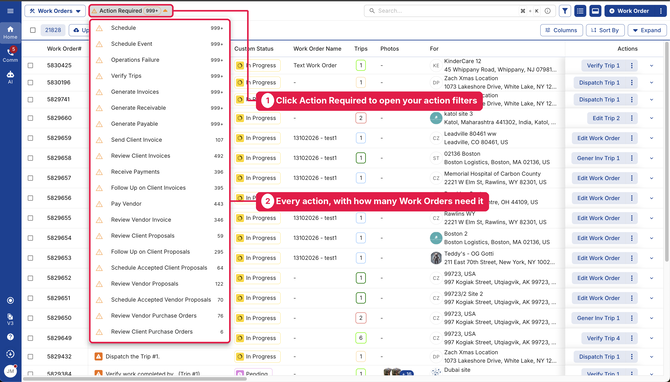Click the warning icon on Dispatch the Trip #1
670x382 pixels.
pyautogui.click(x=98, y=356)
